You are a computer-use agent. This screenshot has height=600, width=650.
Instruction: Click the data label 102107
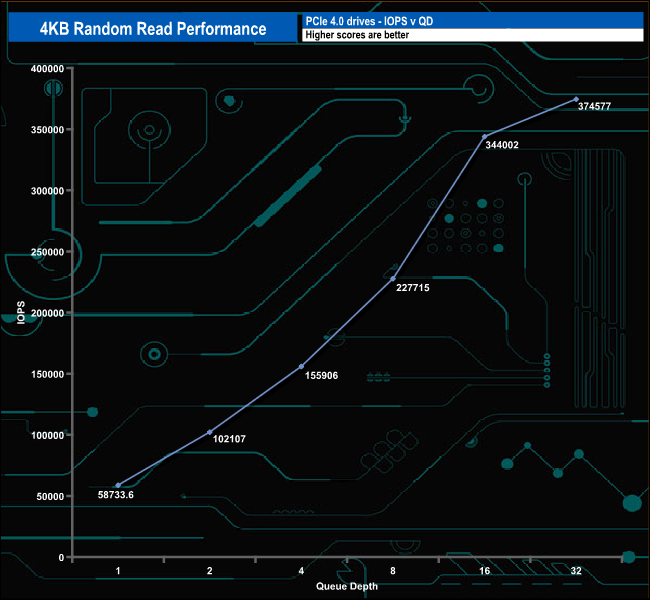pos(229,439)
